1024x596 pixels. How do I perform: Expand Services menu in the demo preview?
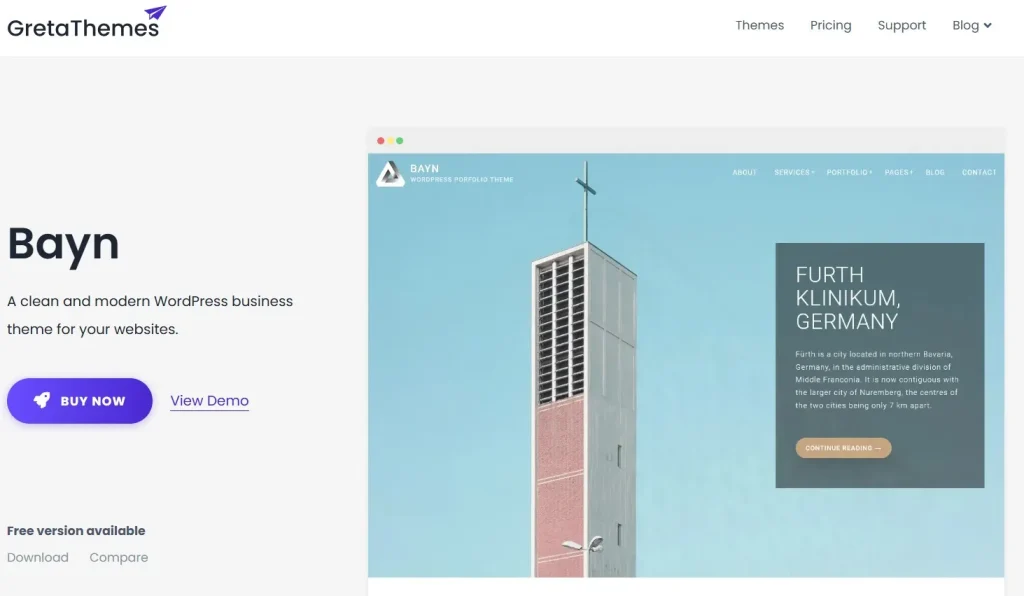click(793, 172)
